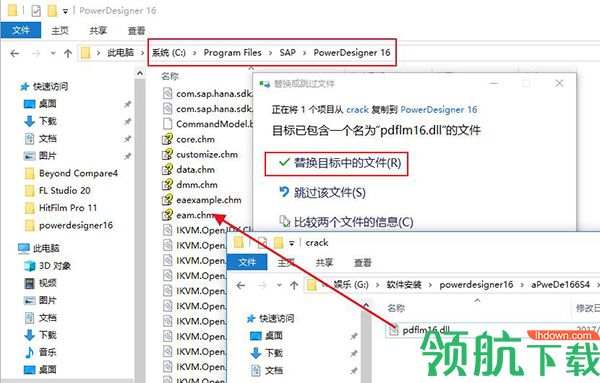
Task: Select 快速访问 in left navigation pane
Action: pos(50,86)
